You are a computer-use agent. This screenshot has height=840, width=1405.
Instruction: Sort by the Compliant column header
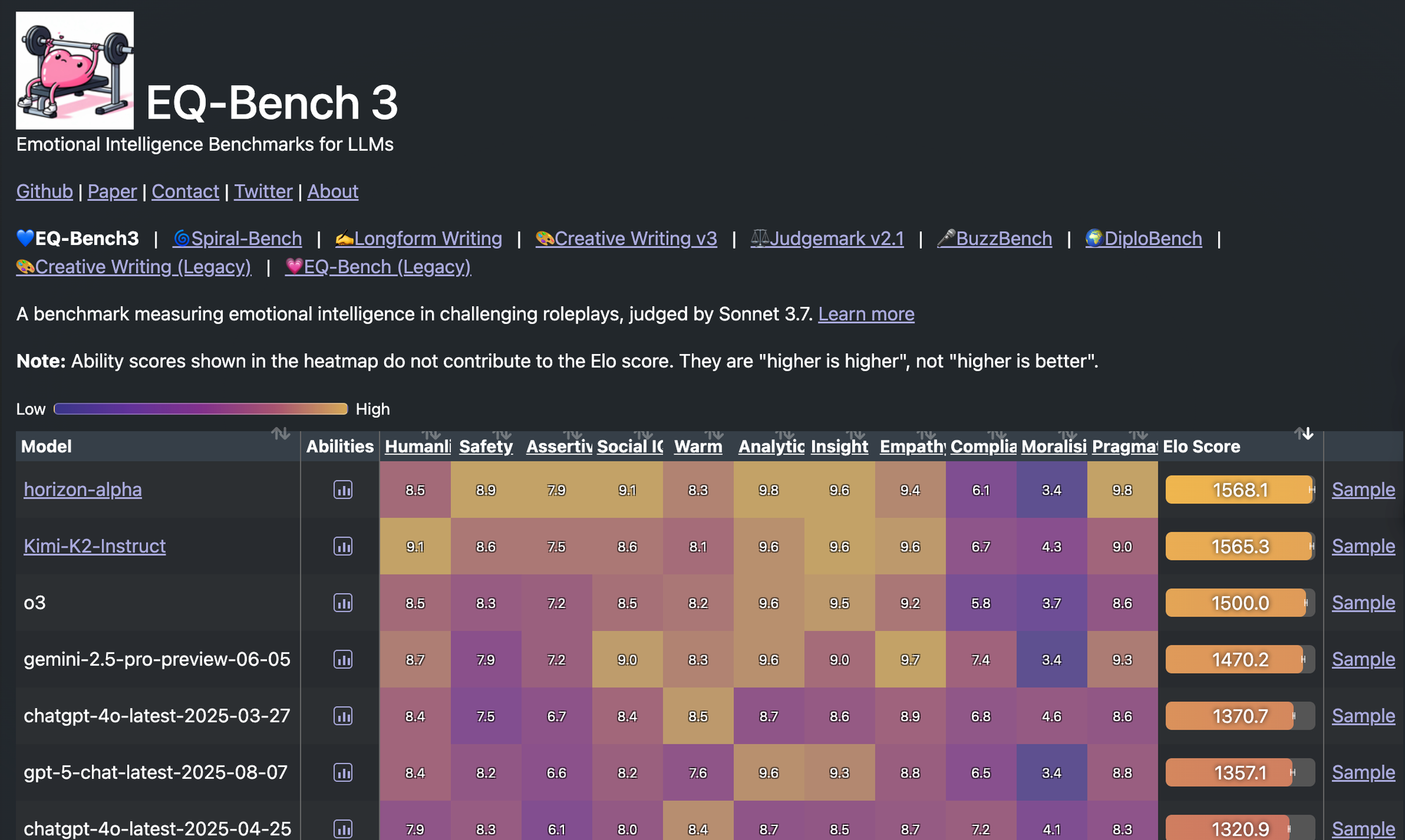(983, 447)
